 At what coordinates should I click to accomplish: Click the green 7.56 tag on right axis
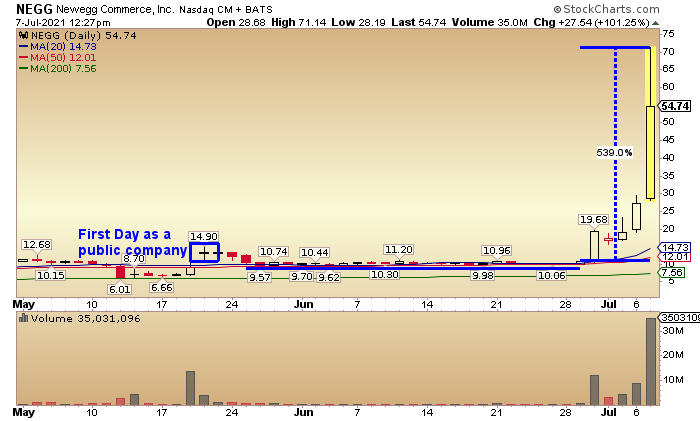point(672,272)
